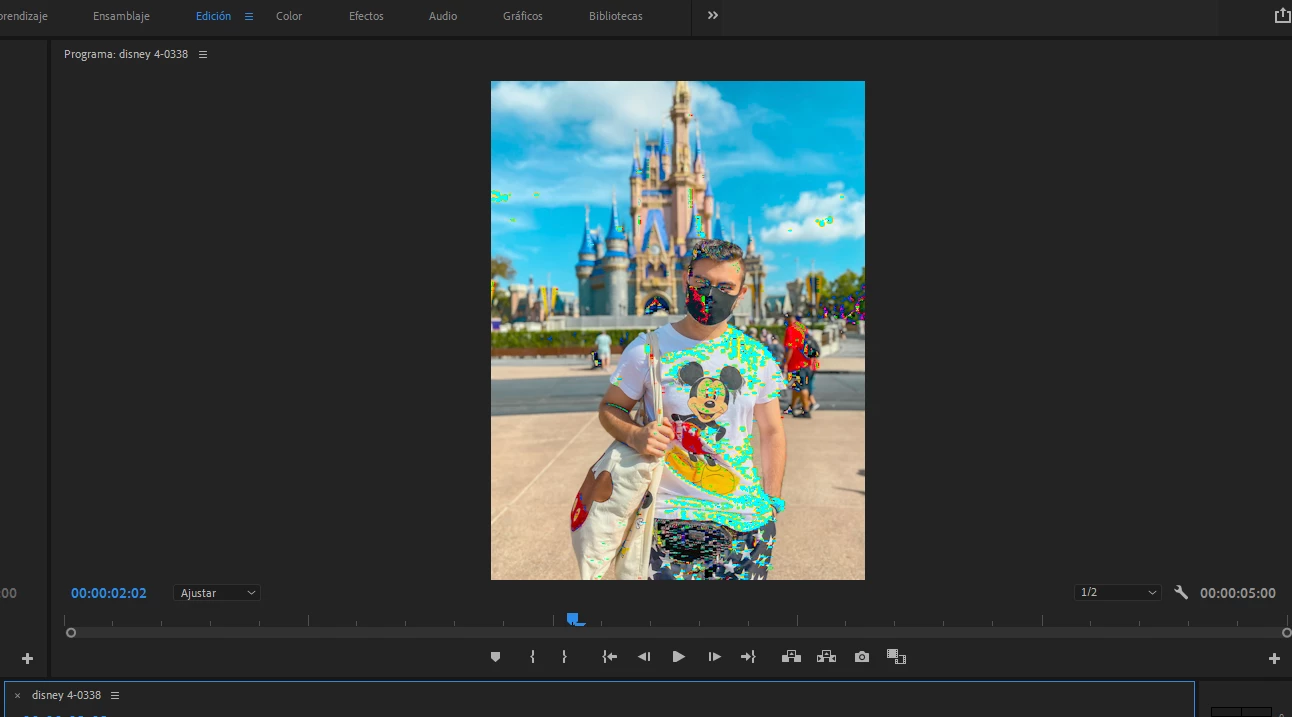Click the Extract button
Viewport: 1292px width, 717px height.
826,657
